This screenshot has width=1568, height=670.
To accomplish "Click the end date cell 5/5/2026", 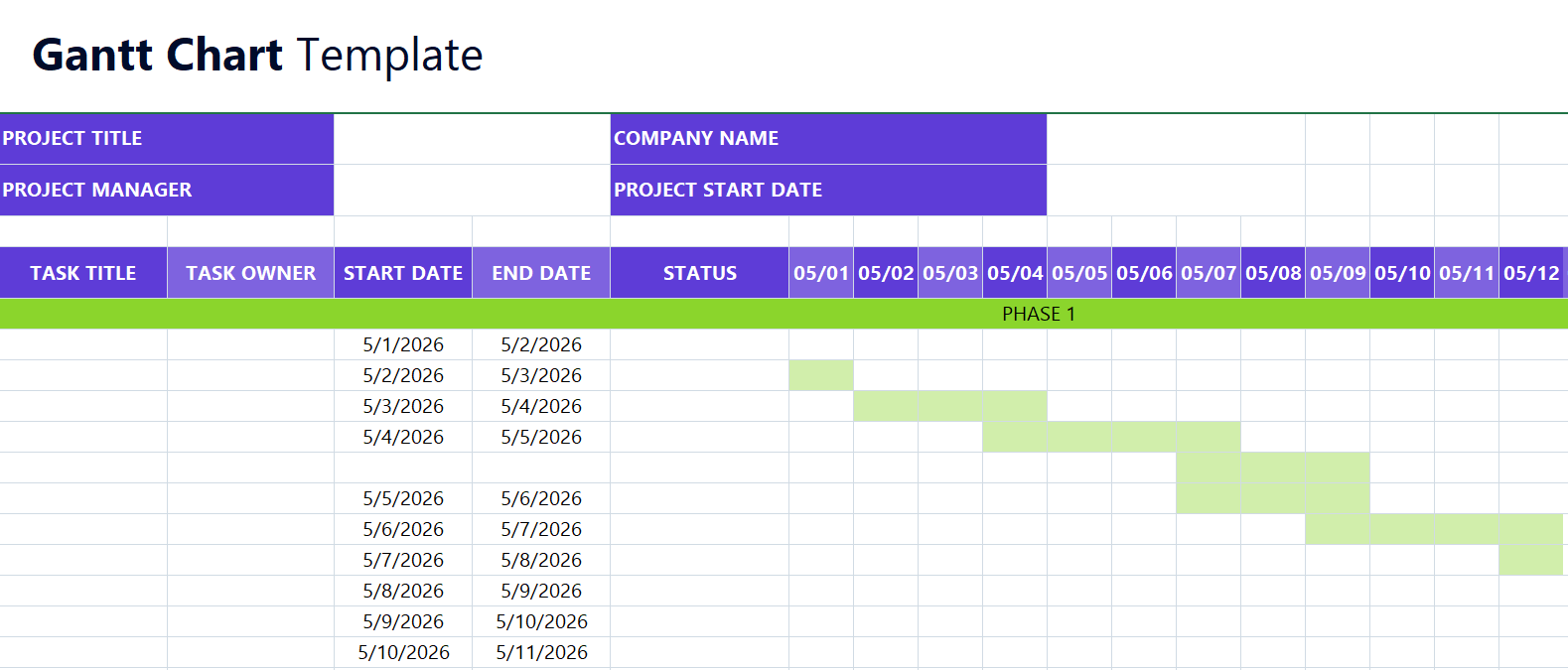I will (x=541, y=437).
